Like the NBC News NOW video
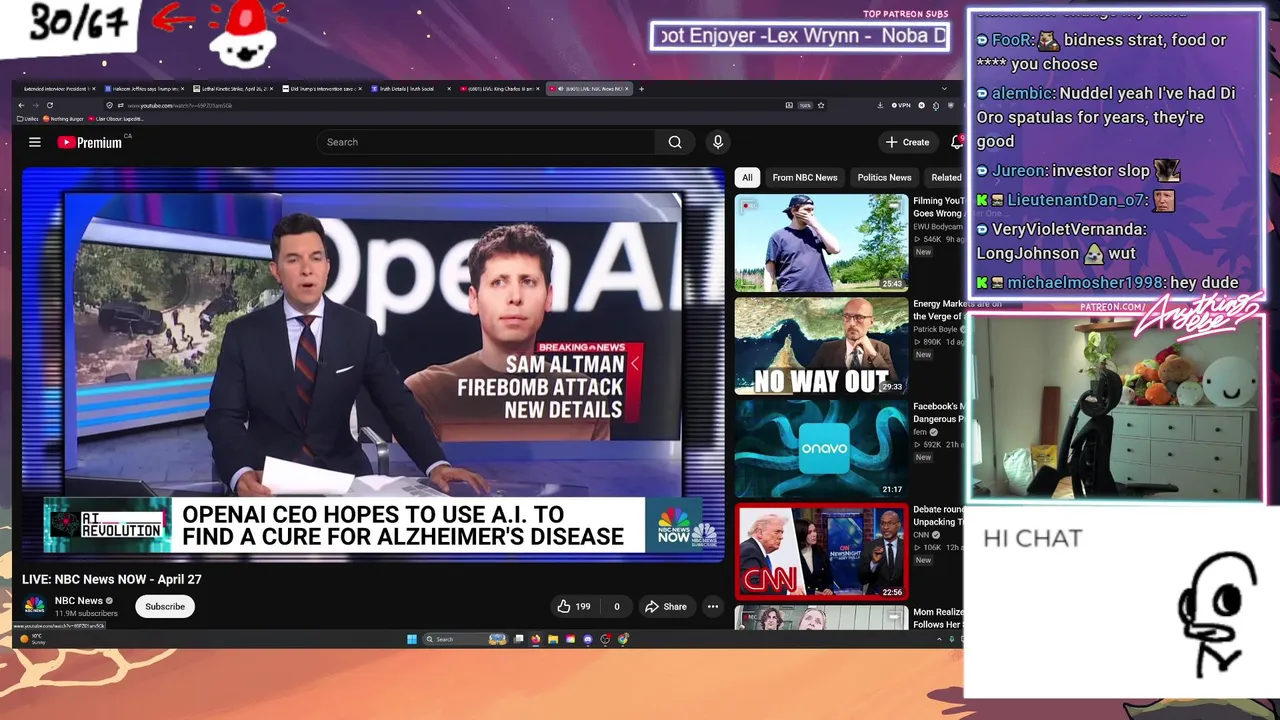 (574, 606)
